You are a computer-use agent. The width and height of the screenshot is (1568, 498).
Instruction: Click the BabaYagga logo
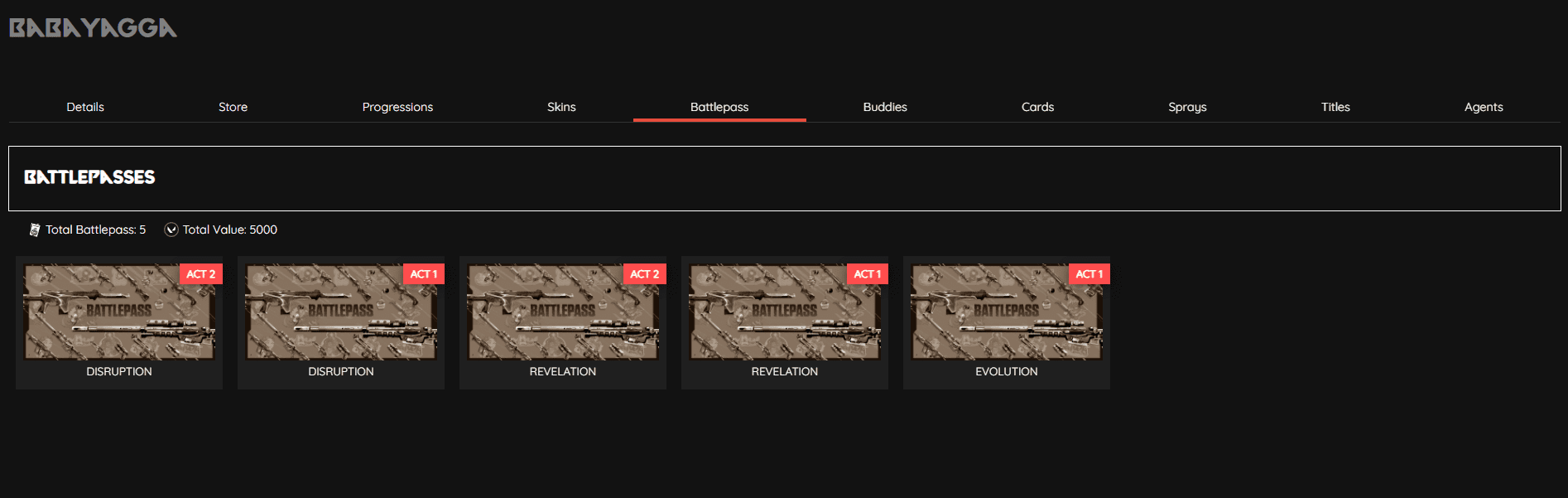pyautogui.click(x=93, y=28)
